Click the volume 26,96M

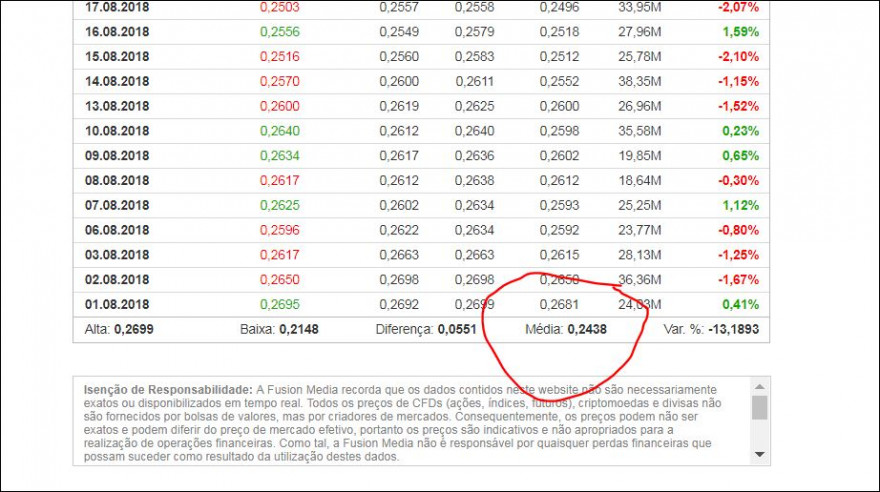pos(640,106)
